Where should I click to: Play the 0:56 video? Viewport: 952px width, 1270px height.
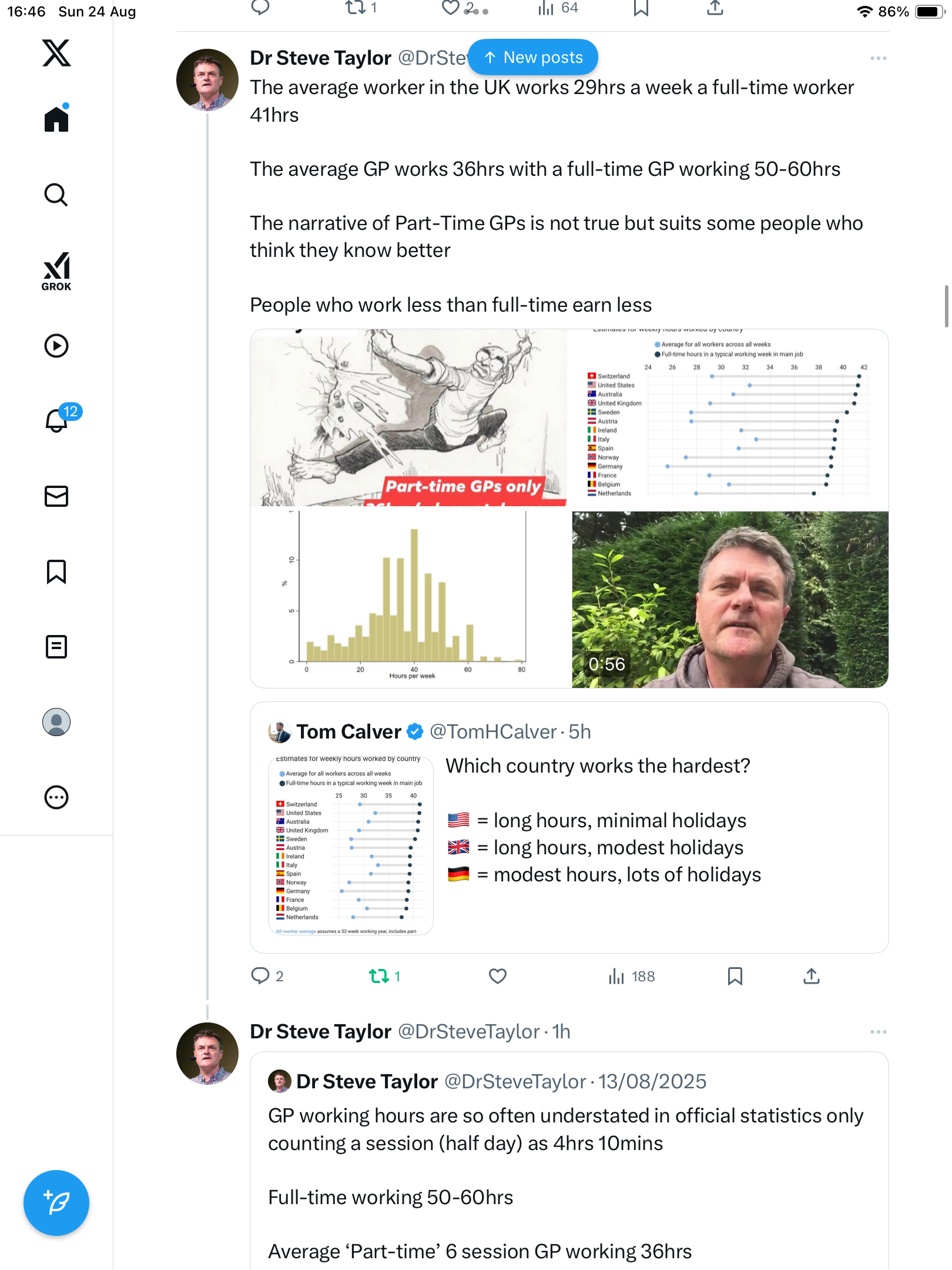tap(730, 599)
